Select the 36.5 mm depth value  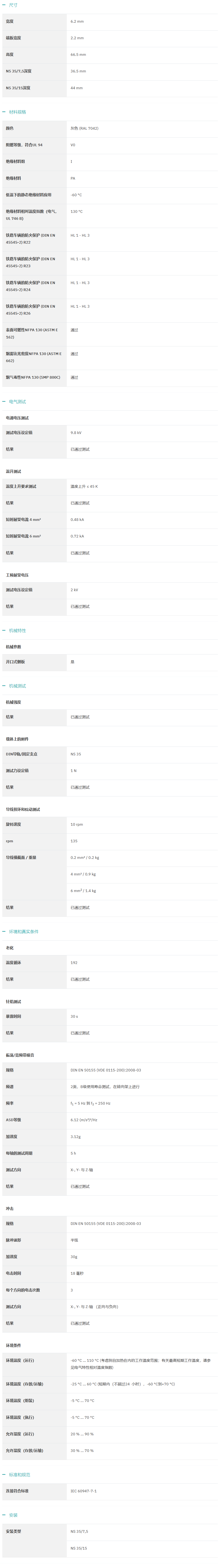(78, 71)
